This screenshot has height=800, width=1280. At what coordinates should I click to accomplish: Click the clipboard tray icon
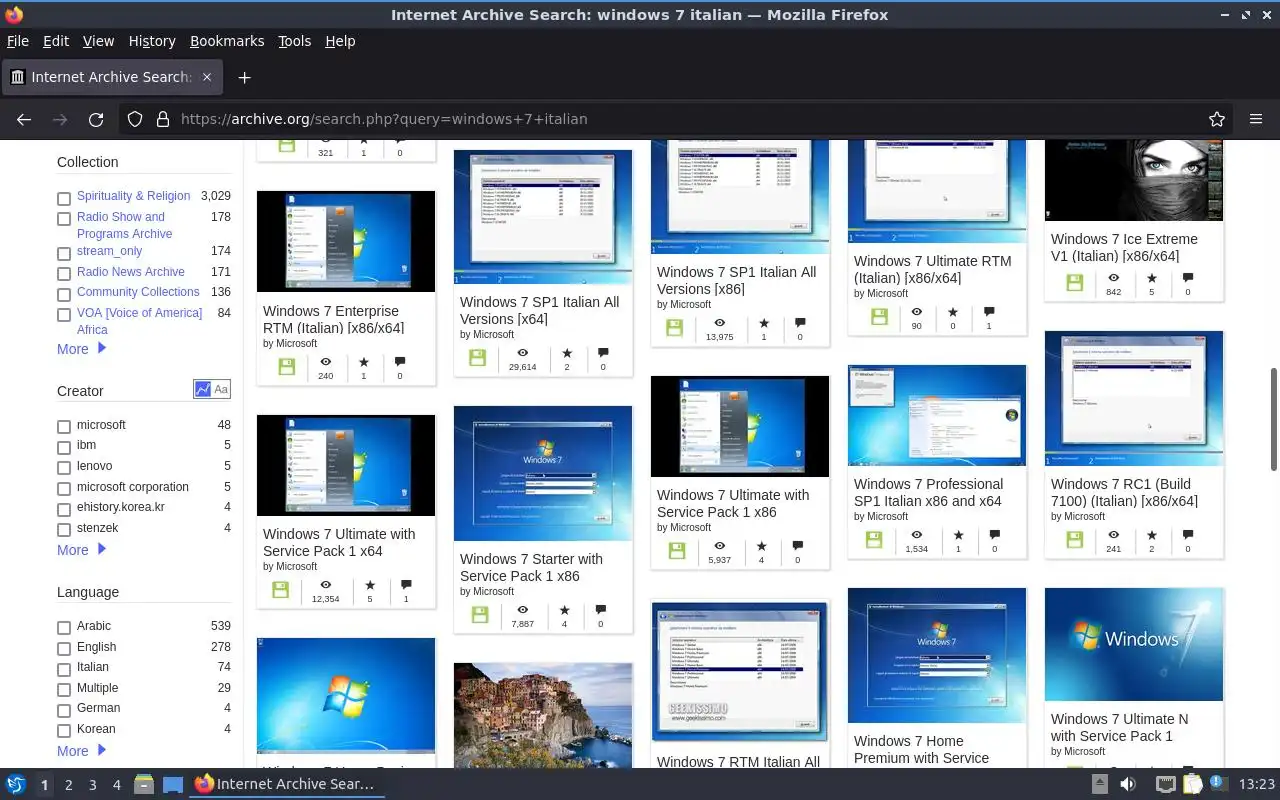tap(1192, 785)
